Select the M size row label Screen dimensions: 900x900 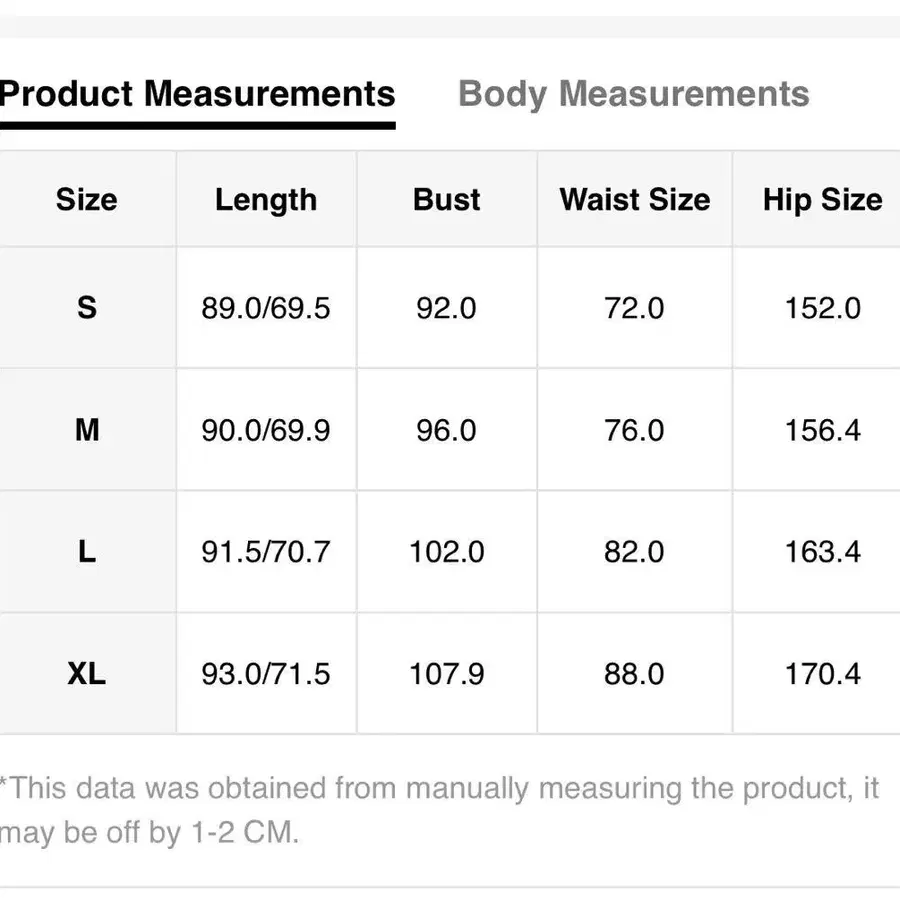coord(87,430)
